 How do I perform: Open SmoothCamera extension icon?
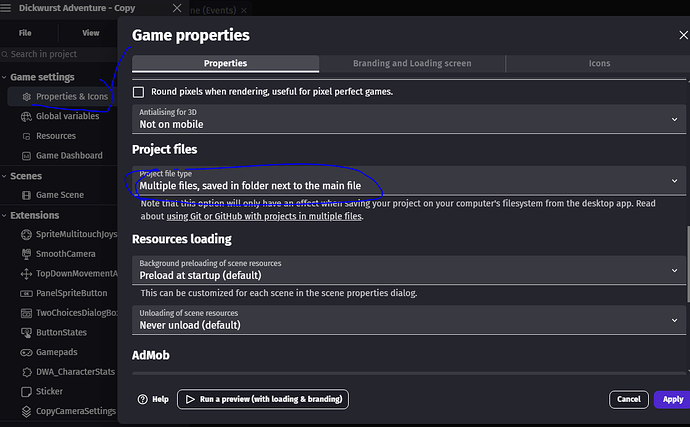tap(26, 254)
